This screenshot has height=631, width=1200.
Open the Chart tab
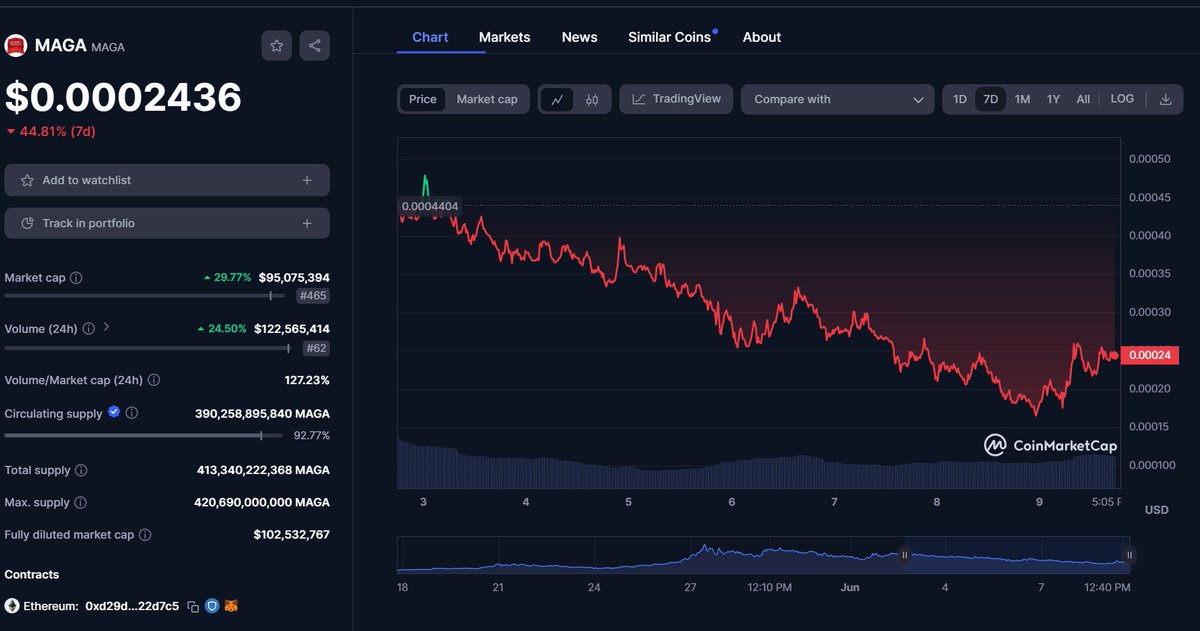pos(430,37)
